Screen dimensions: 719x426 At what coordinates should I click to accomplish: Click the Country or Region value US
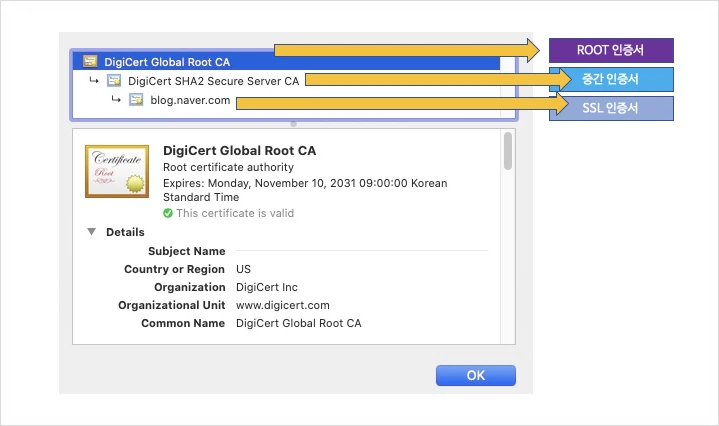243,269
